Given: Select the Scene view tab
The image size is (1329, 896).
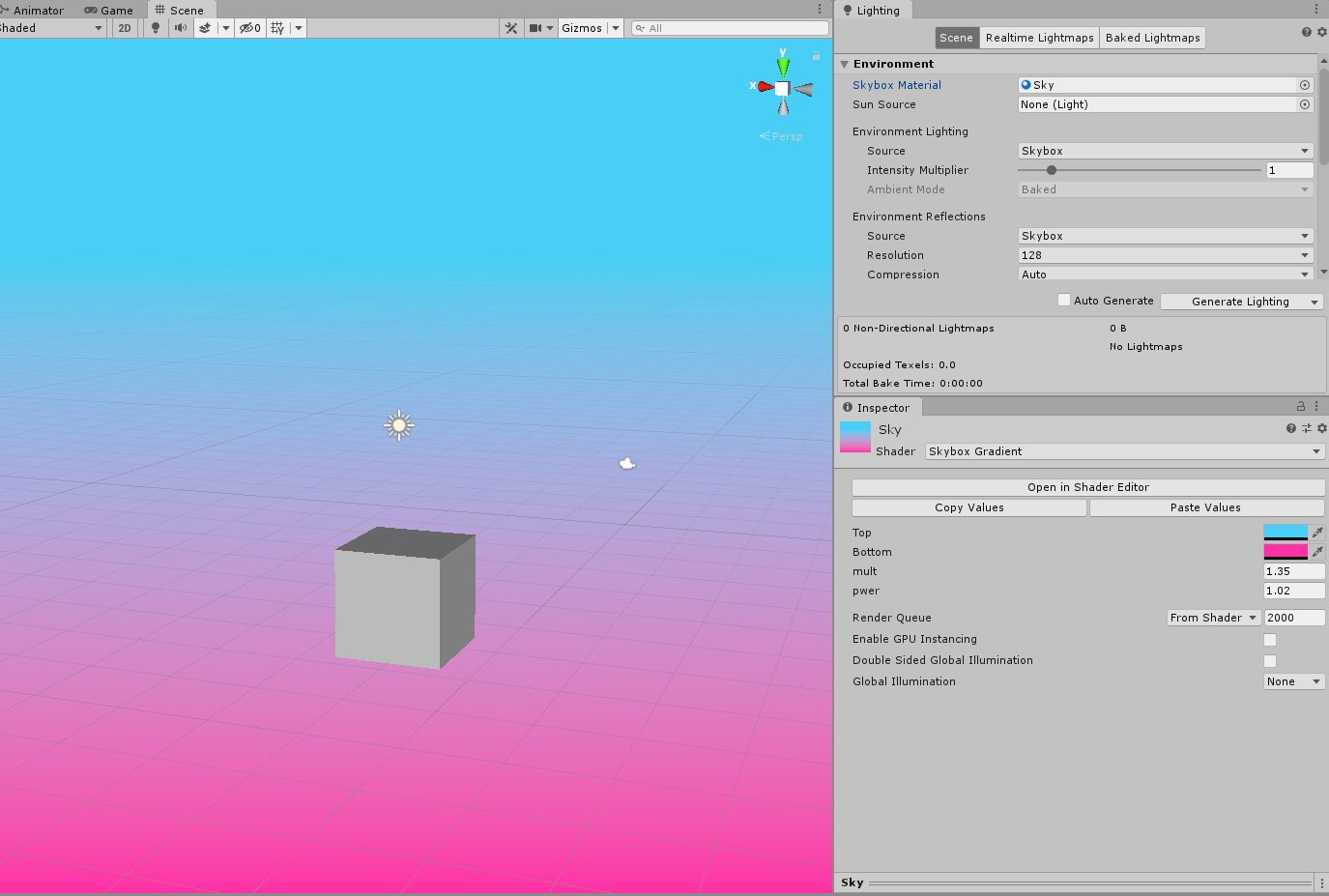Looking at the screenshot, I should (x=180, y=11).
